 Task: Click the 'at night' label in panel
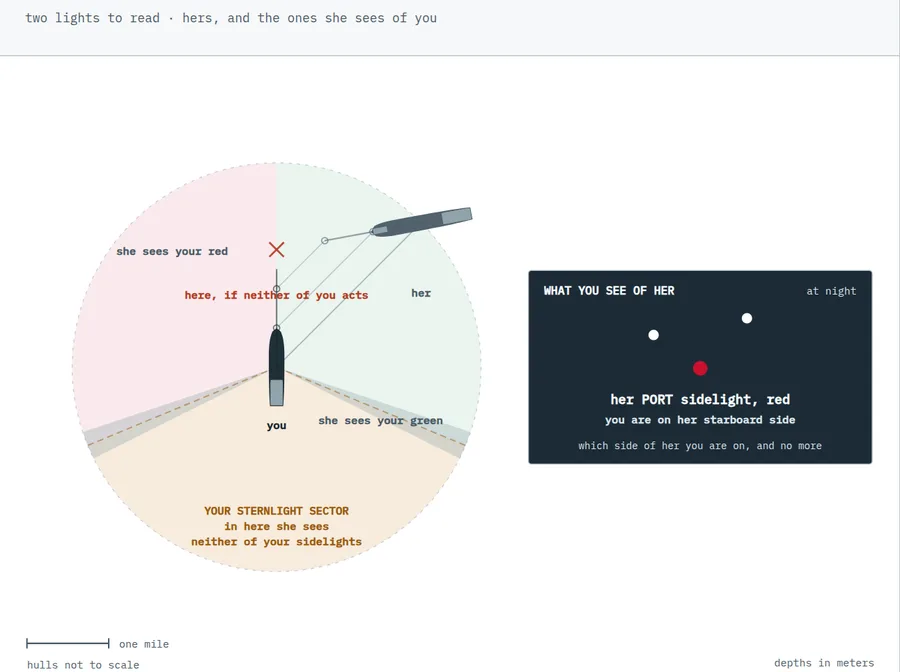(831, 291)
